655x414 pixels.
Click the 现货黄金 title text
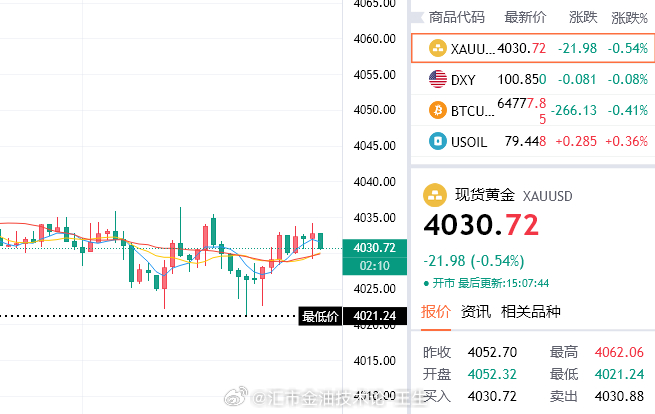(x=485, y=195)
